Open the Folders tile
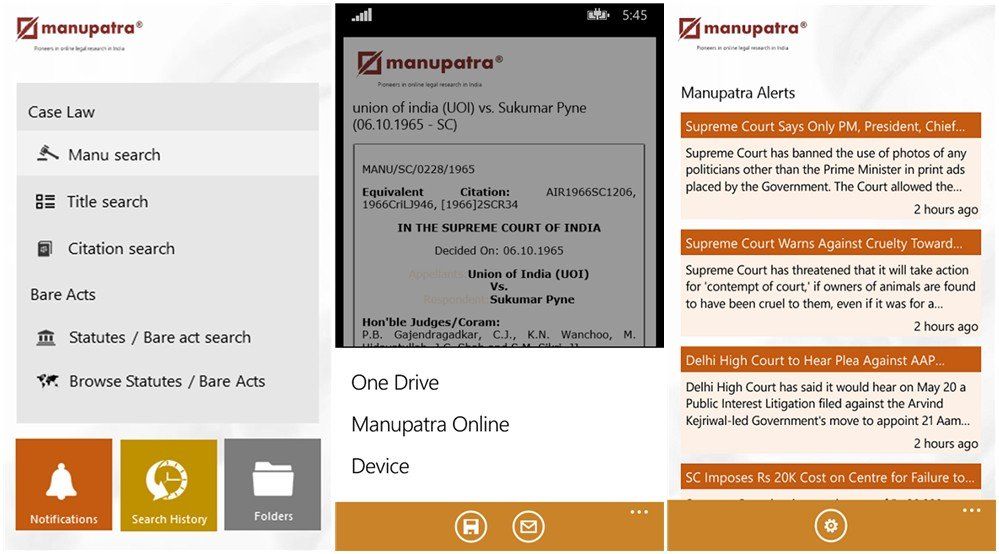999x554 pixels. coord(273,485)
